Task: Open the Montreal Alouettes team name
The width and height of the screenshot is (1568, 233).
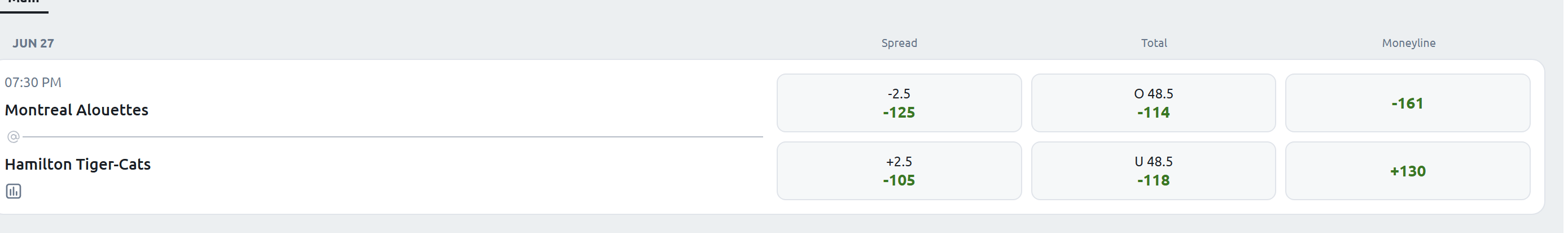Action: (x=77, y=110)
